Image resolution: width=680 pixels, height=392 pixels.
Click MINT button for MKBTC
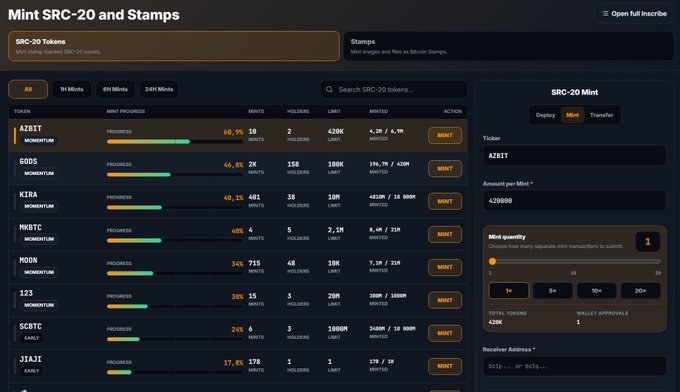pyautogui.click(x=445, y=234)
